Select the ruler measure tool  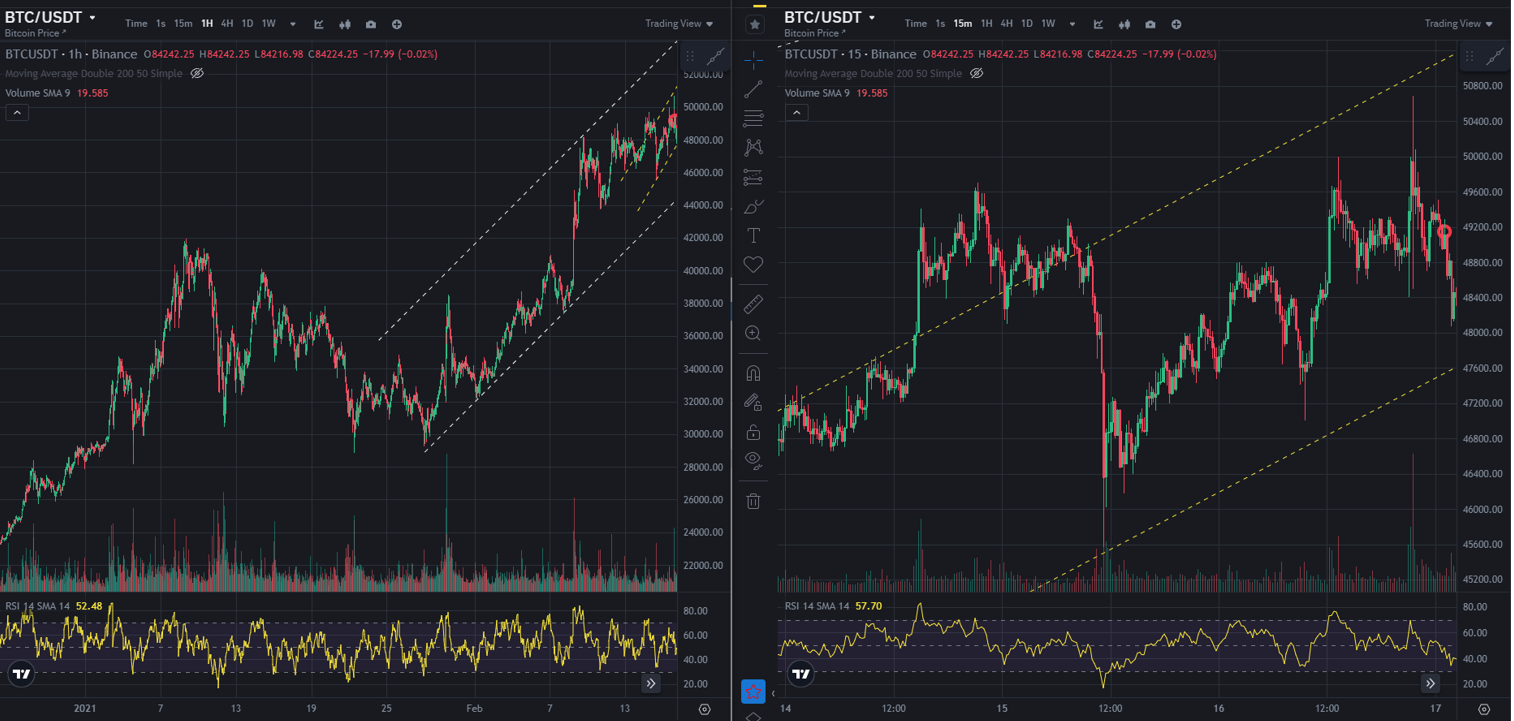click(x=753, y=304)
